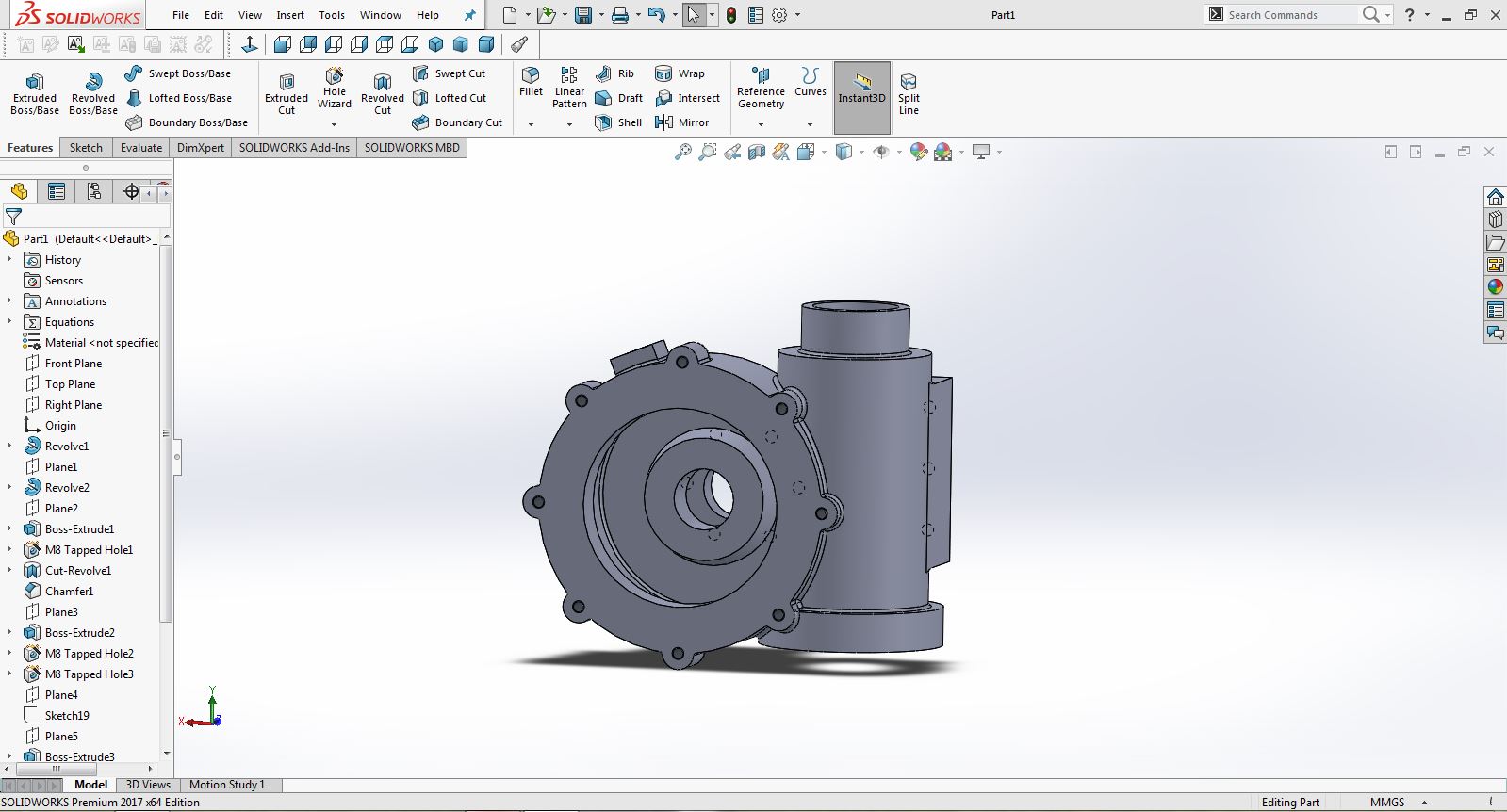Click the Swept Boss/Base tool
The image size is (1507, 812).
(178, 73)
